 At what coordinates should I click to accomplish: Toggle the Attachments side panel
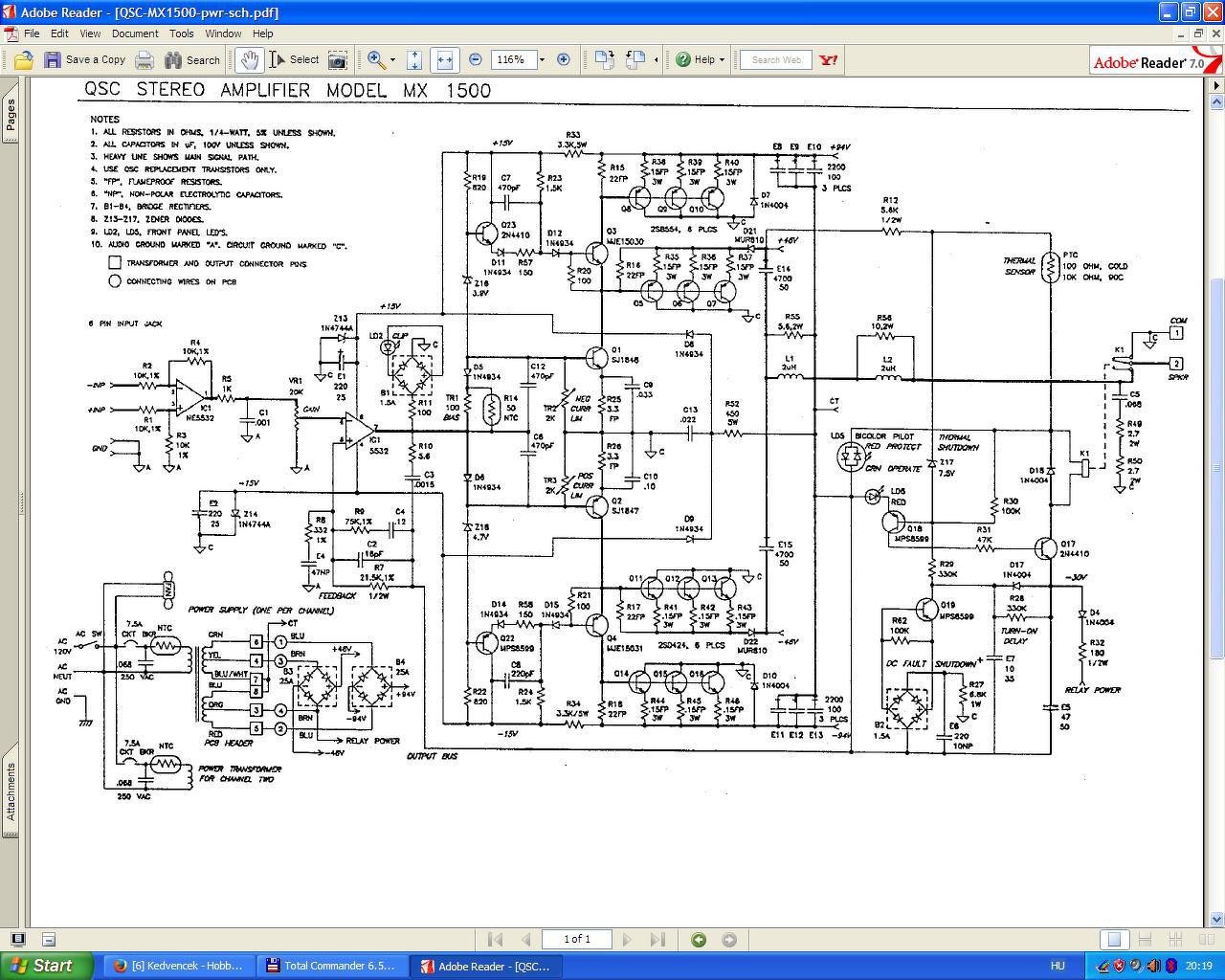tap(11, 791)
